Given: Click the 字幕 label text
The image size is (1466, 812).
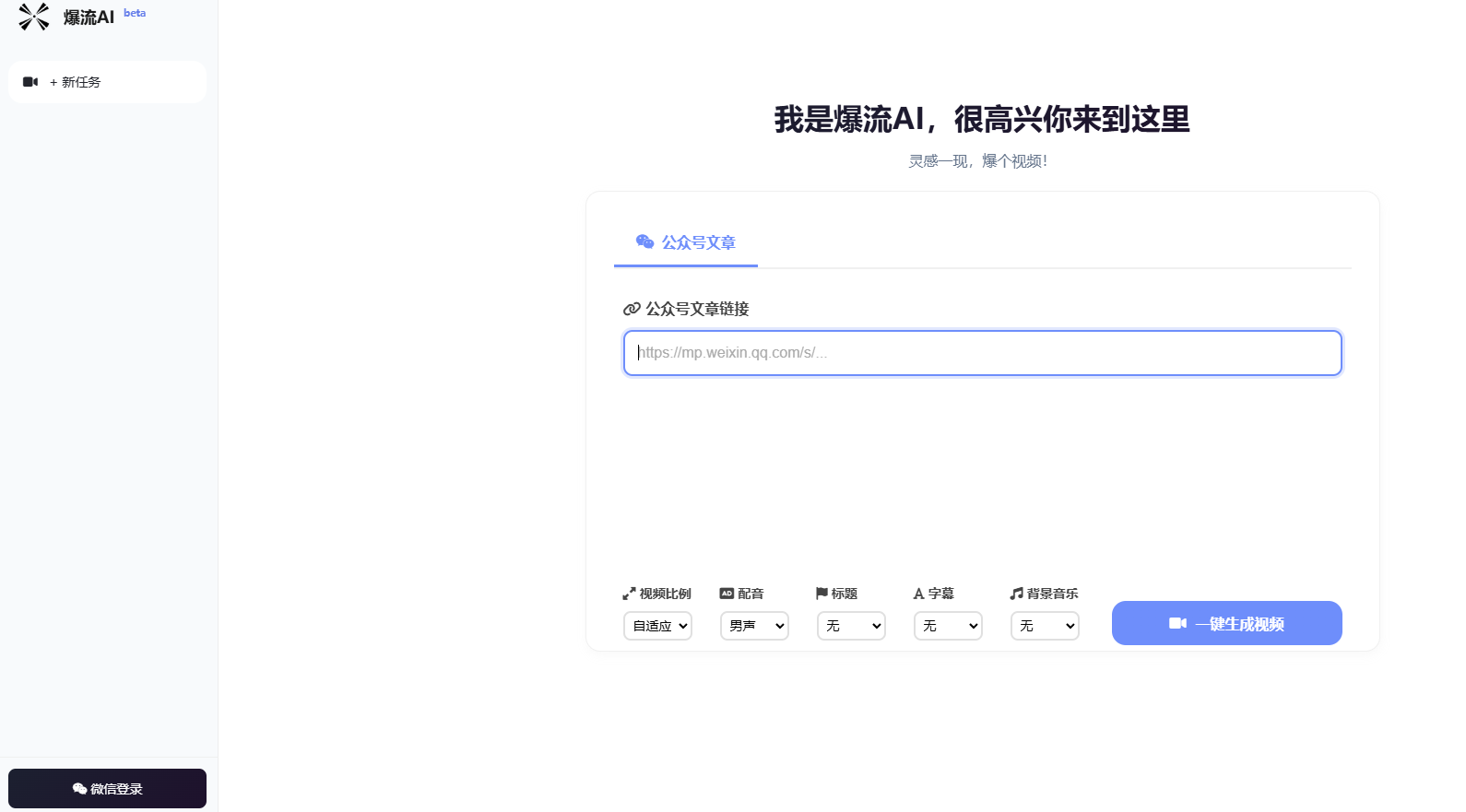Looking at the screenshot, I should pyautogui.click(x=941, y=594).
